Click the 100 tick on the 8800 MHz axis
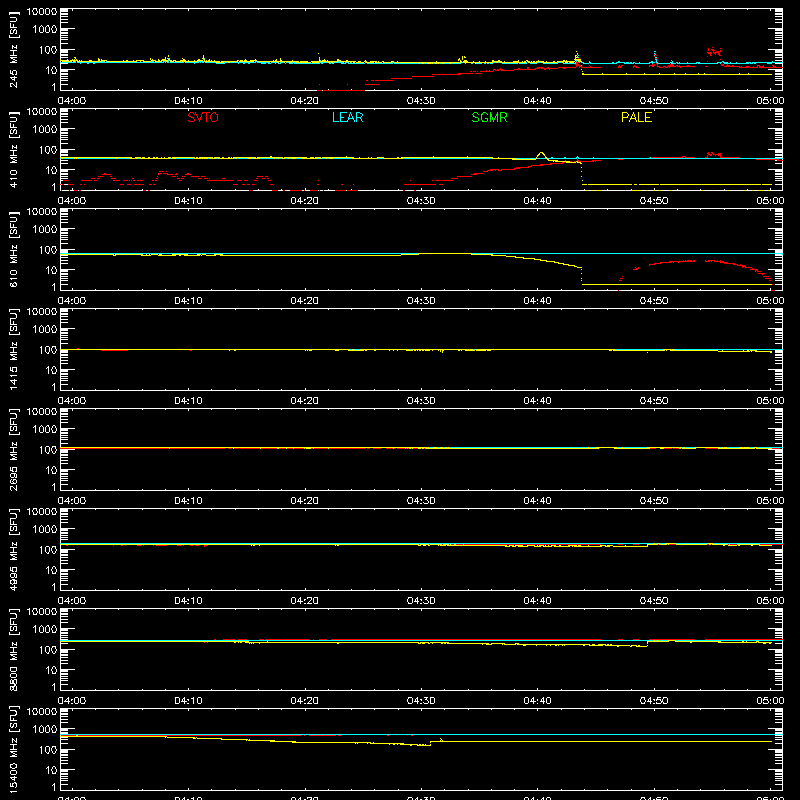The width and height of the screenshot is (800, 800). tap(48, 650)
